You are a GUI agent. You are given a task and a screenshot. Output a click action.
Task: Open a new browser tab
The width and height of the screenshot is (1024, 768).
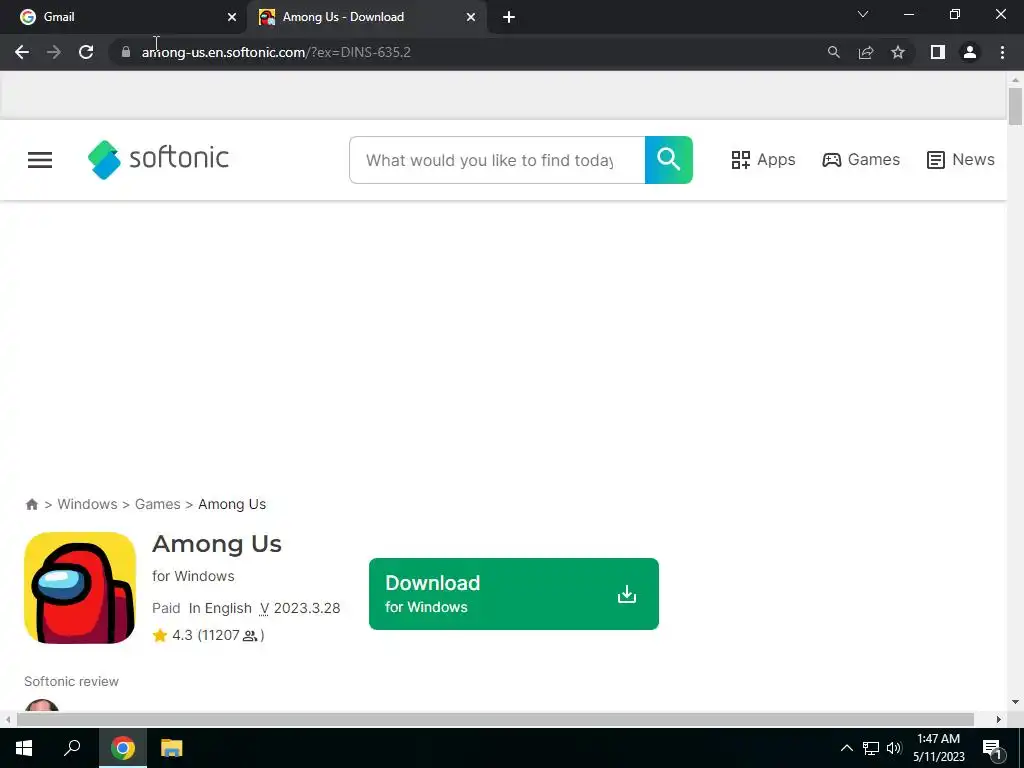click(509, 17)
